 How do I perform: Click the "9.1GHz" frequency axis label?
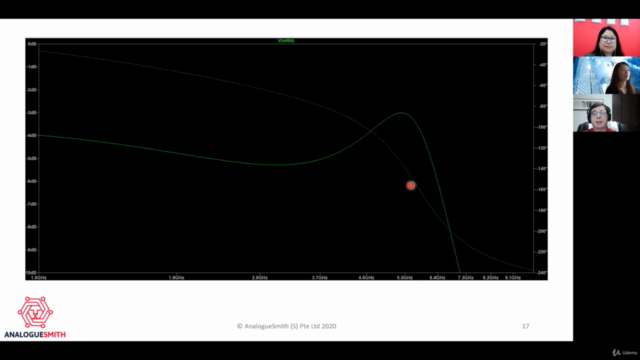tap(513, 278)
